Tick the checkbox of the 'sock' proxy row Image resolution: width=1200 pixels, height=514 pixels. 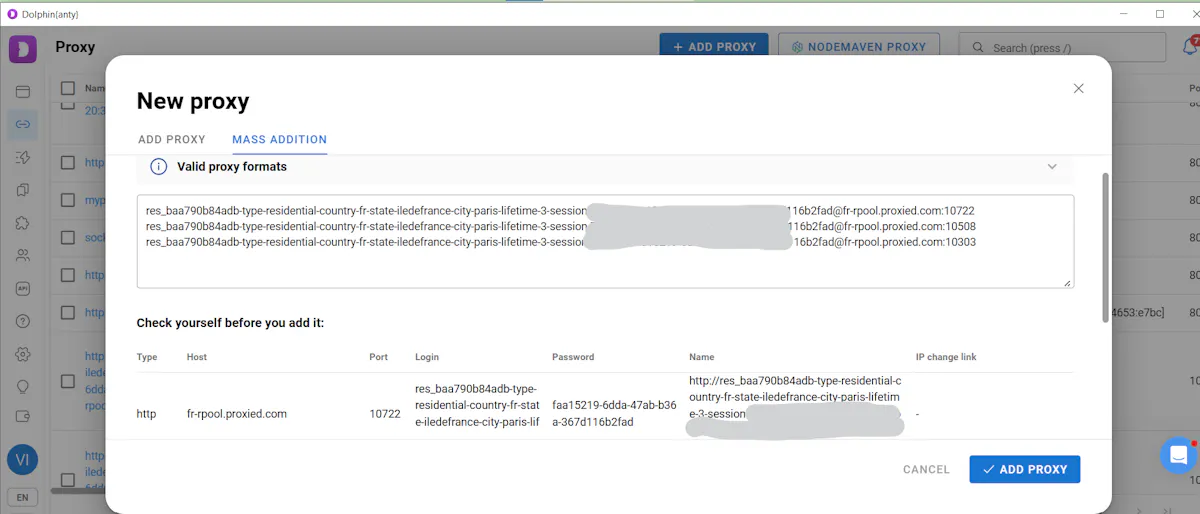pos(67,237)
